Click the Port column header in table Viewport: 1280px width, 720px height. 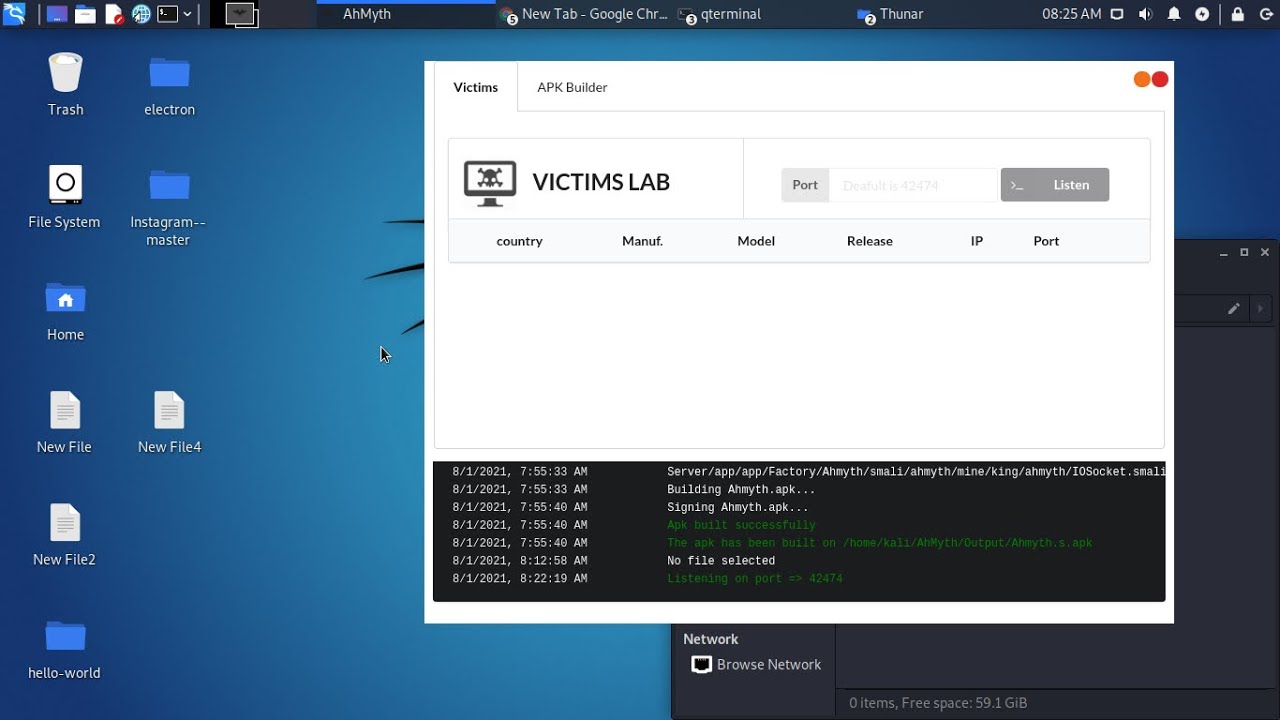[1046, 241]
